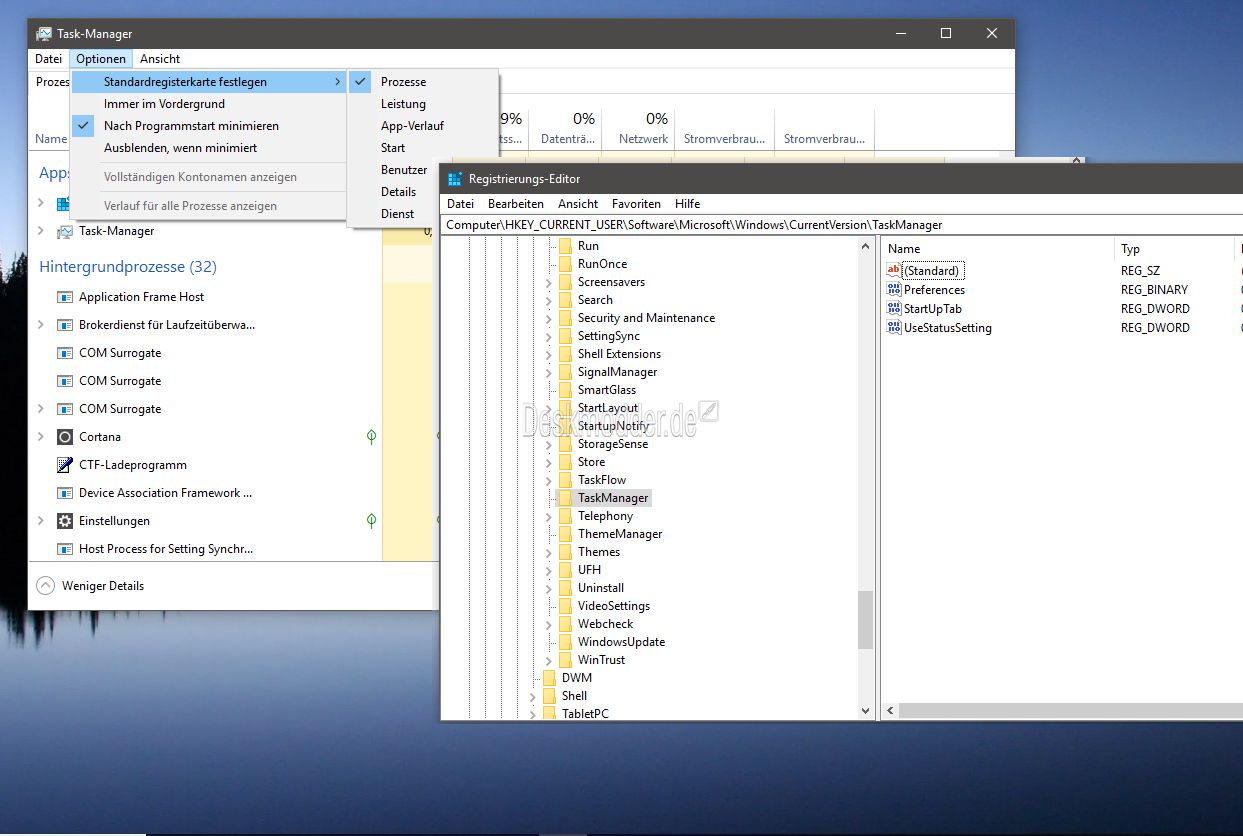Click the Task-Manager title bar icon

(43, 33)
